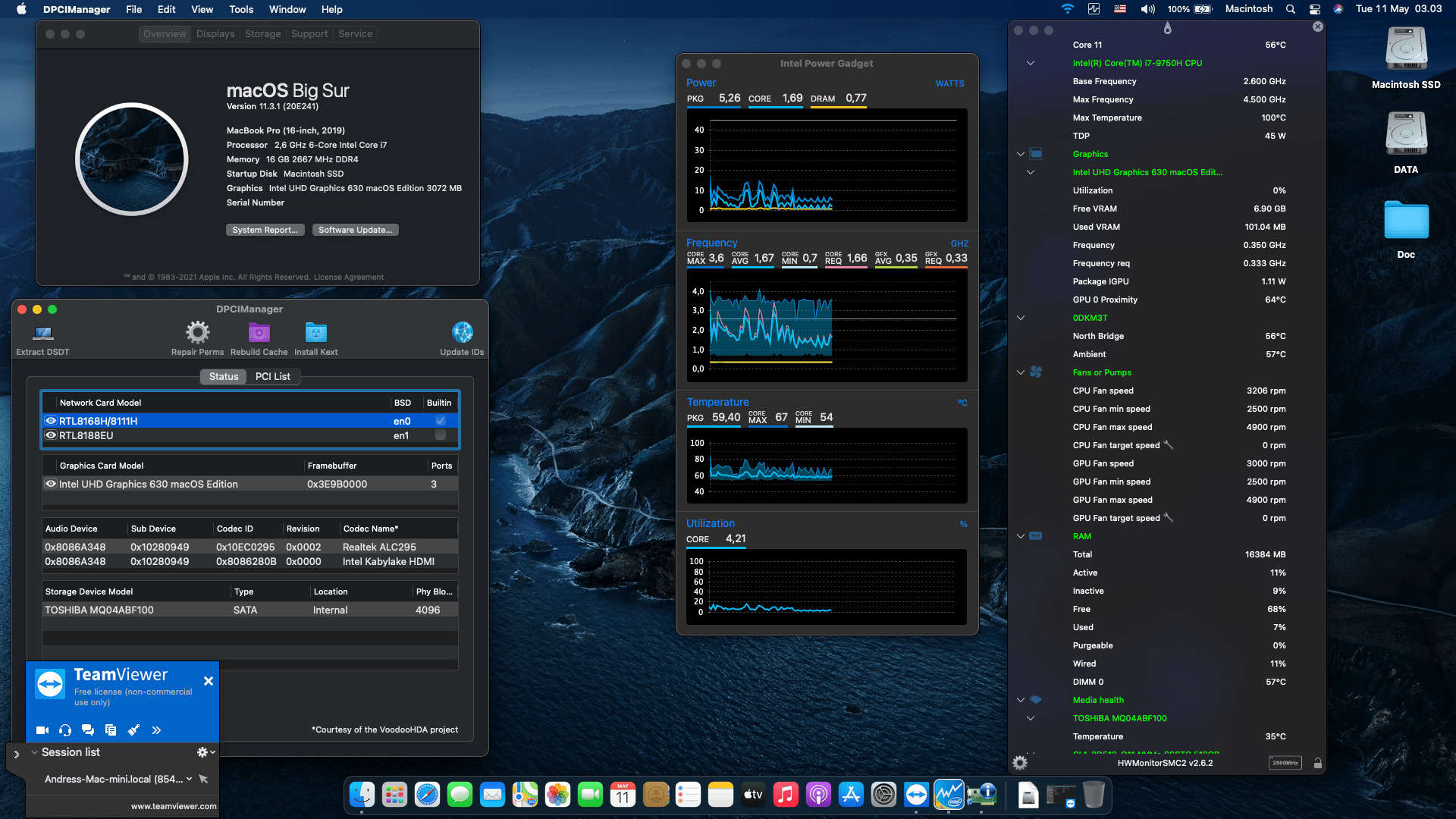Screen dimensions: 1456x819
Task: Click the eye icon beside RTL8188EU
Action: pyautogui.click(x=51, y=435)
